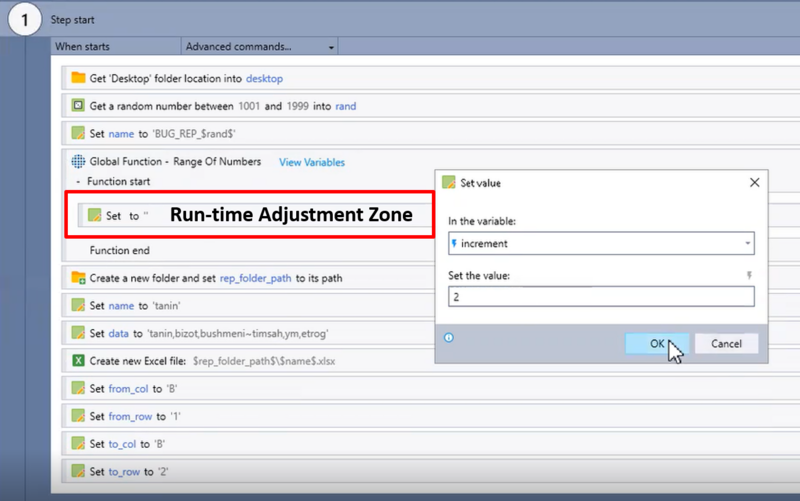Click the icon of Set from_row command

pos(78,416)
